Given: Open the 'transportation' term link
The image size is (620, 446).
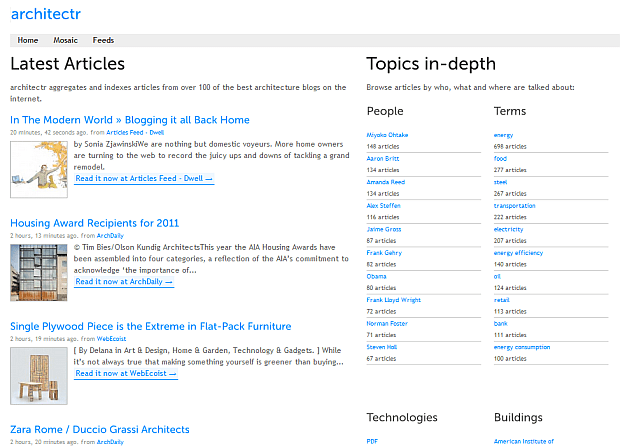Looking at the screenshot, I should (x=516, y=206).
